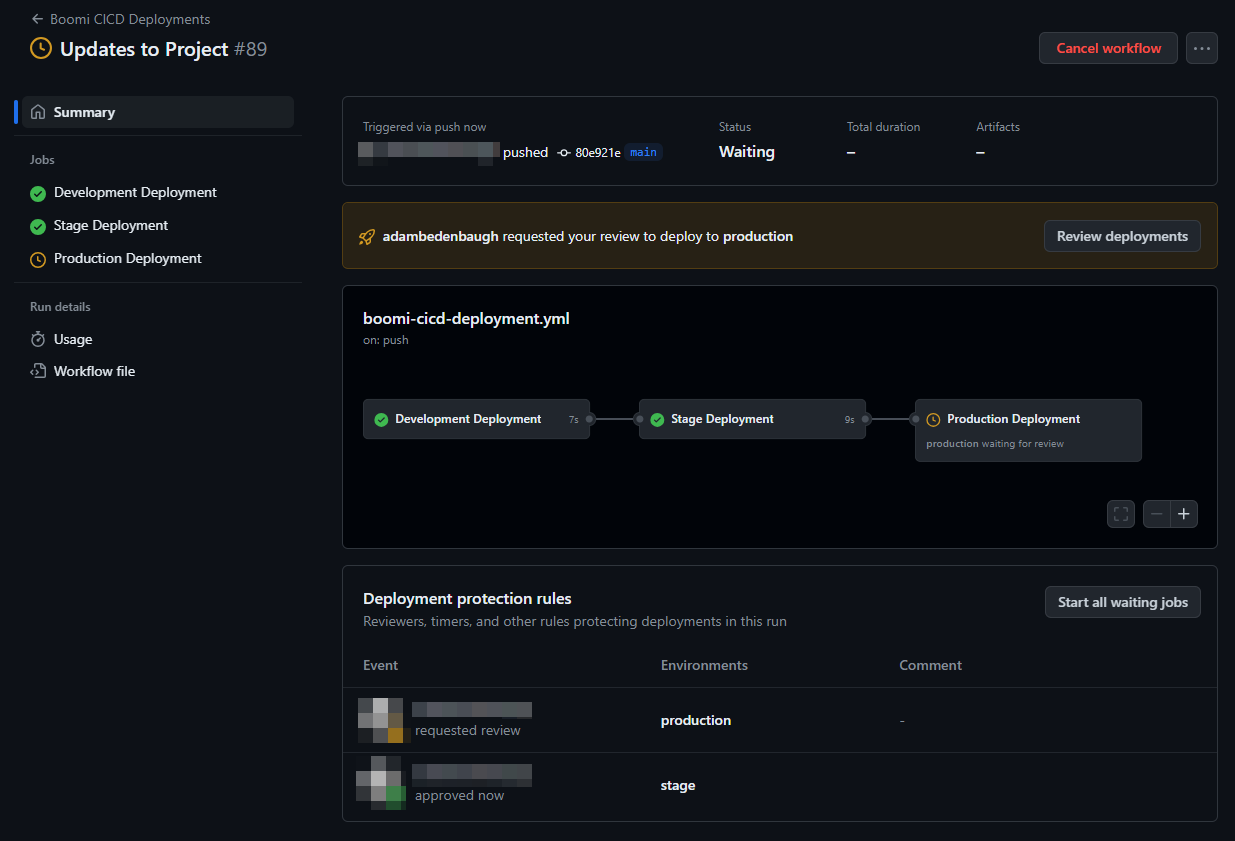Open Production Deployment job in sidebar
Screen dimensions: 1235x841
click(128, 258)
